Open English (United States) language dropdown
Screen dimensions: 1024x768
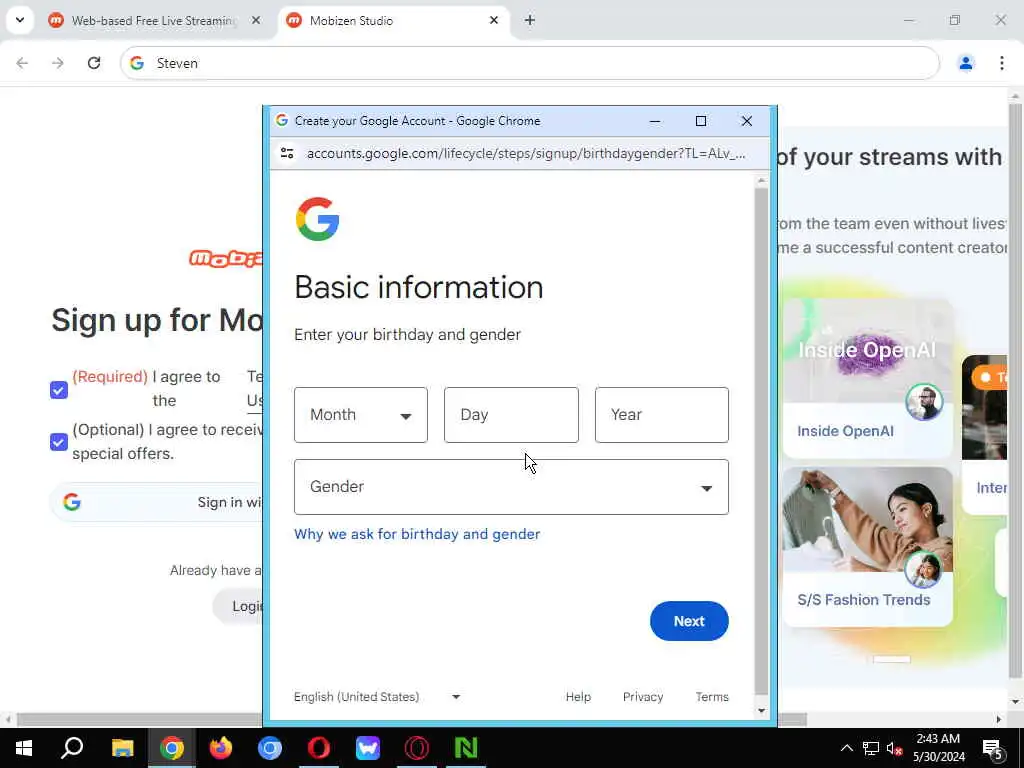point(377,697)
